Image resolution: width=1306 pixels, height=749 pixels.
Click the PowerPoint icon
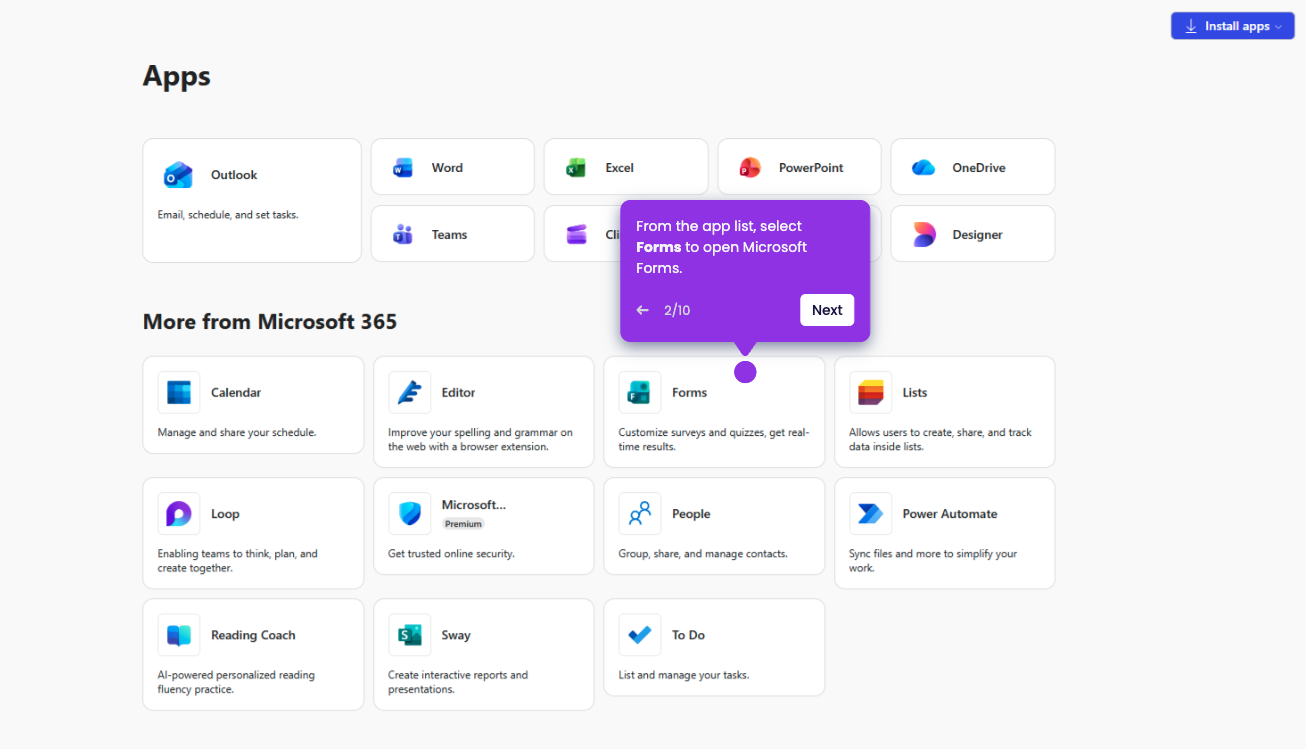point(750,168)
